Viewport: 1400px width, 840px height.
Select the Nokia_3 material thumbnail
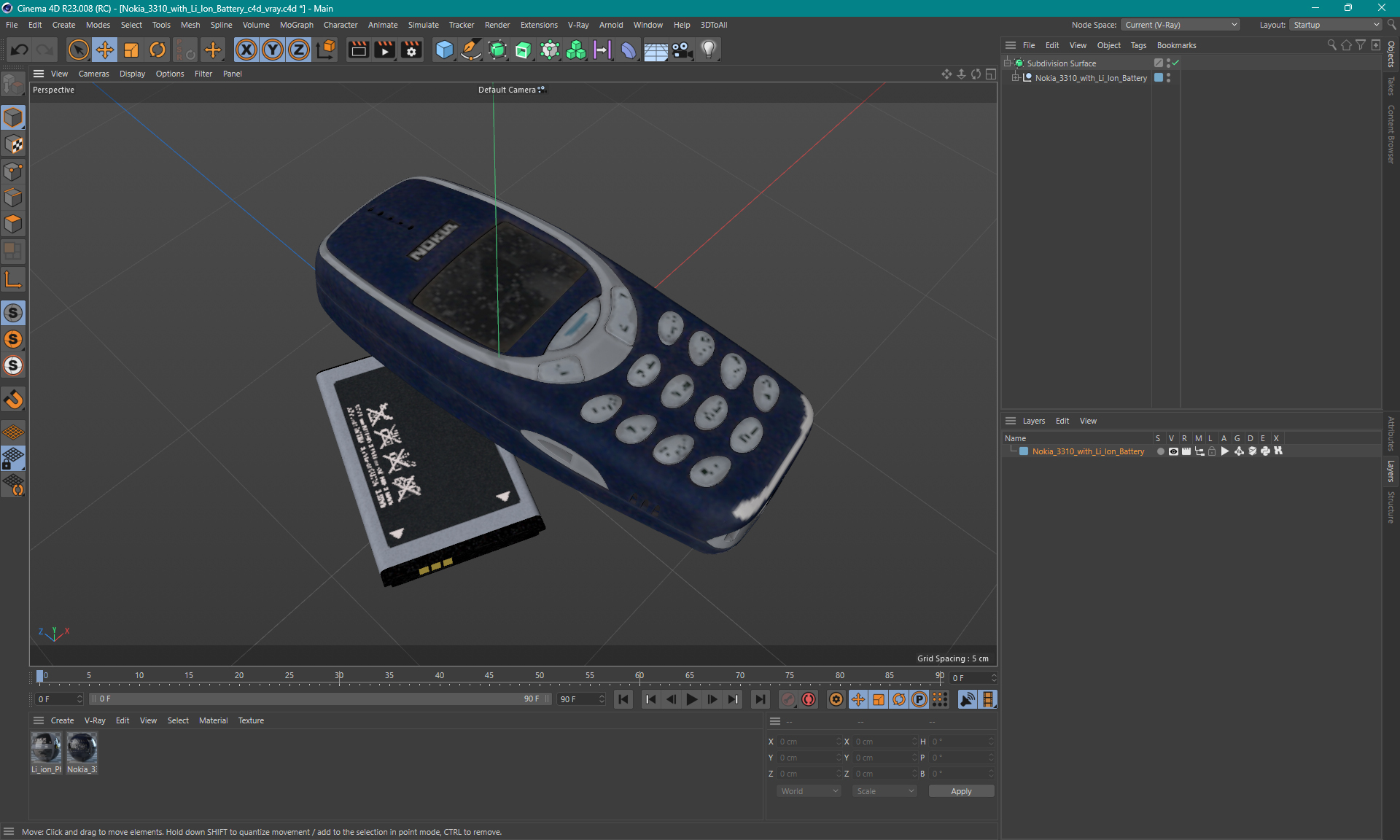point(82,748)
